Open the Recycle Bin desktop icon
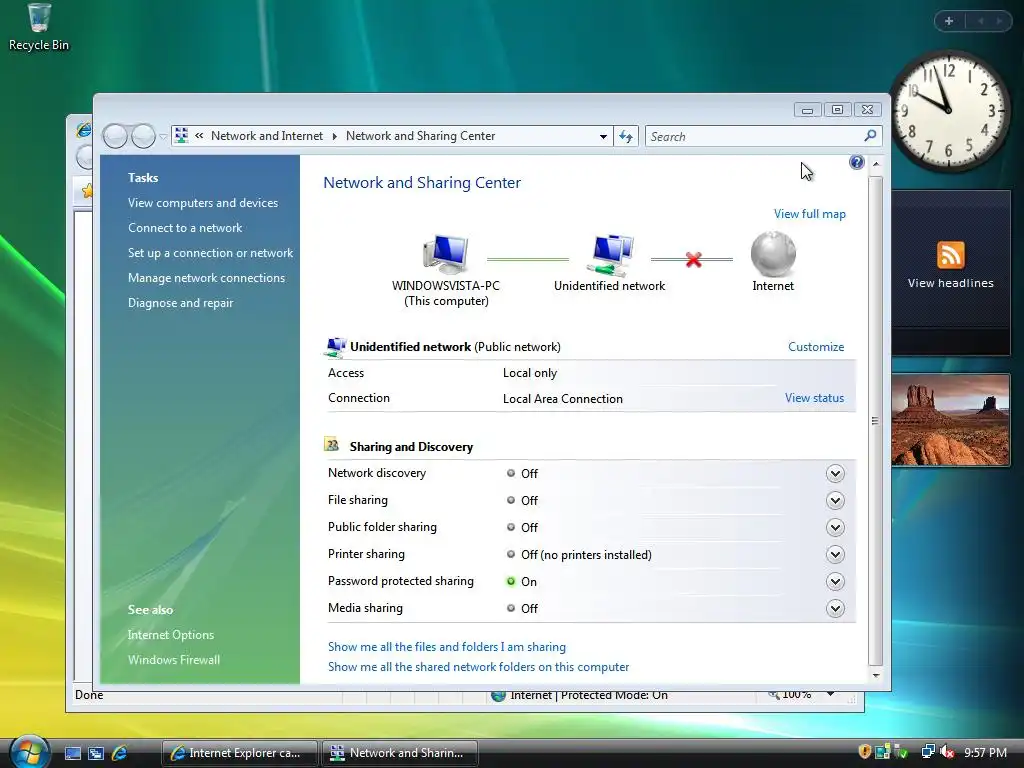The height and width of the screenshot is (768, 1024). pyautogui.click(x=39, y=27)
